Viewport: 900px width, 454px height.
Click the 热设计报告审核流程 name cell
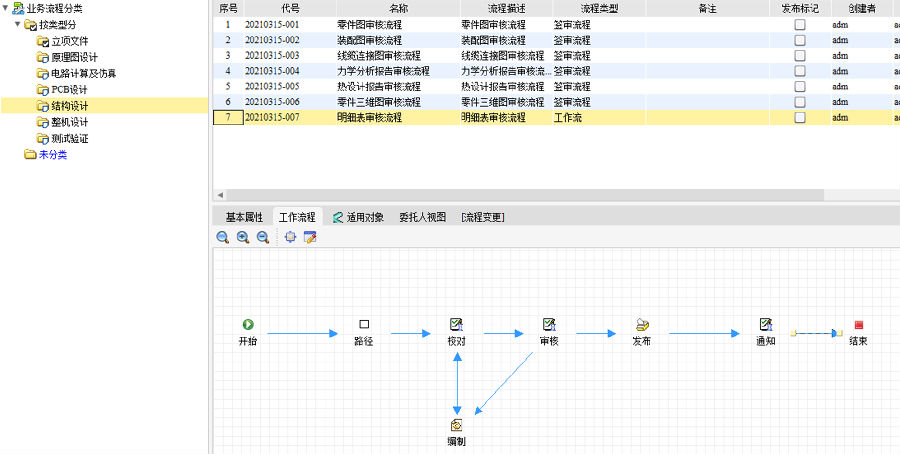click(x=398, y=87)
